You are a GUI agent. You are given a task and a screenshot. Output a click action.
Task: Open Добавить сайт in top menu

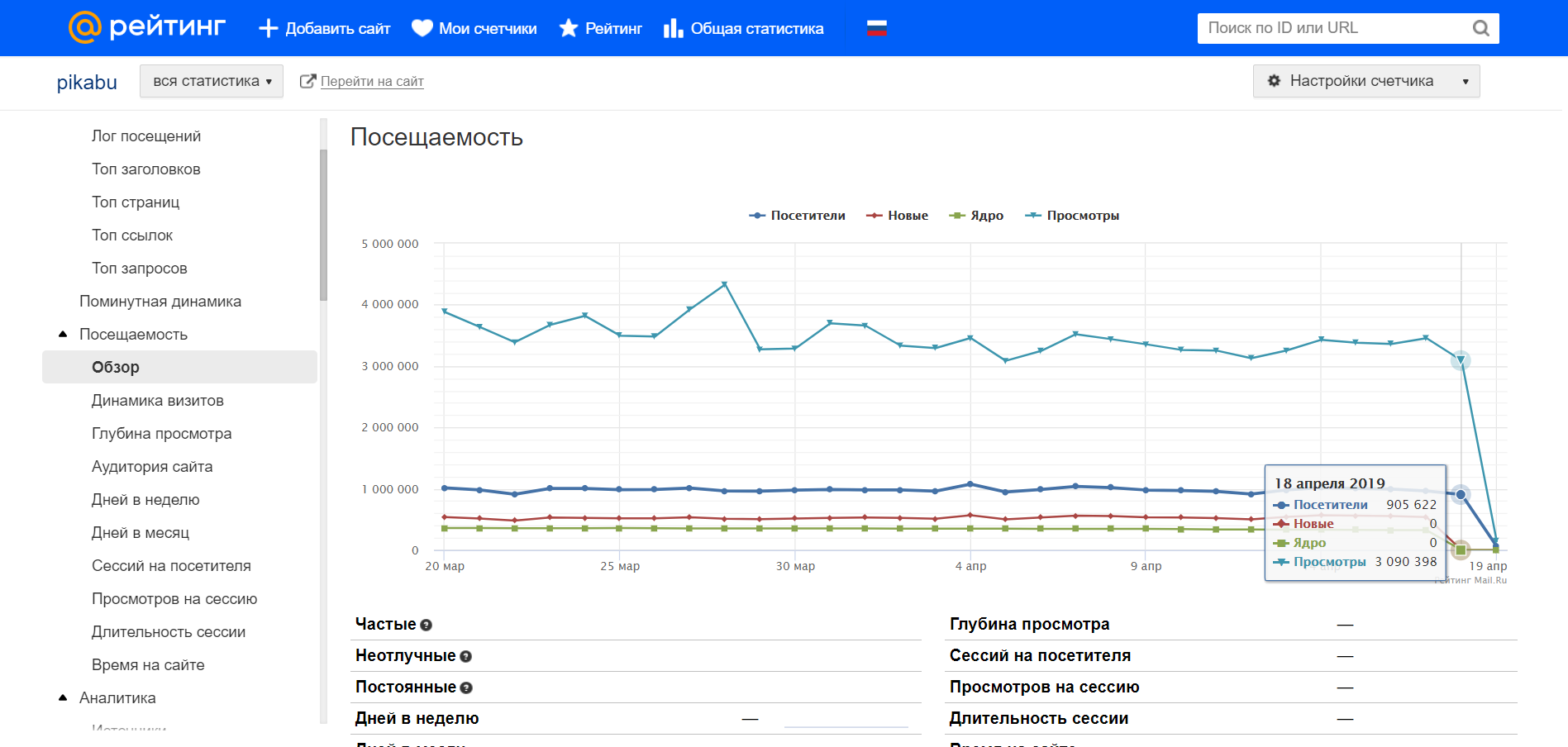coord(324,28)
